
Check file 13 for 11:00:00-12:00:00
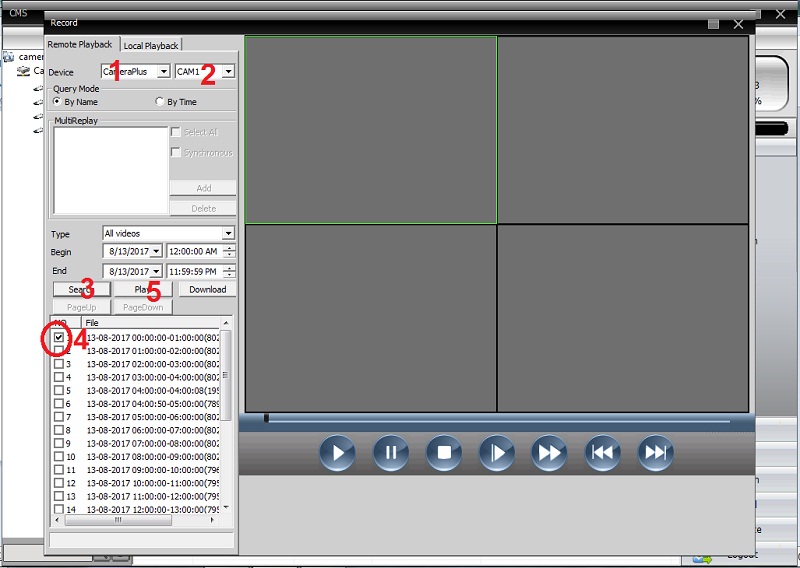pos(59,496)
